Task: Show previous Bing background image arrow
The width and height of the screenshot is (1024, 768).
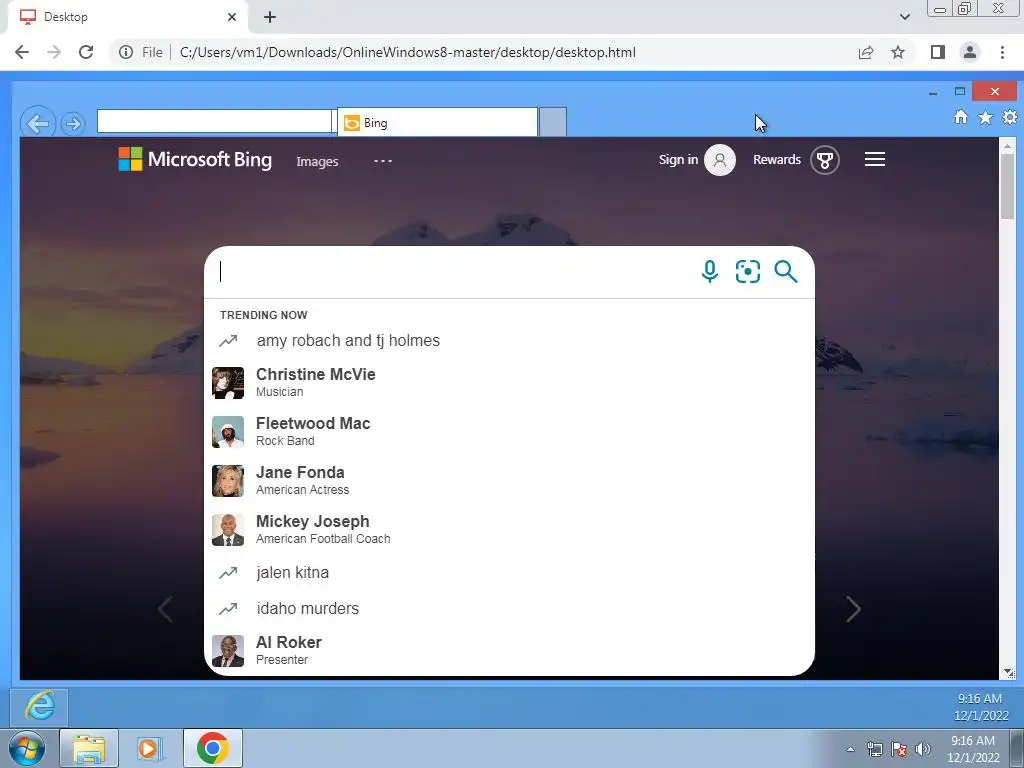Action: coord(165,609)
